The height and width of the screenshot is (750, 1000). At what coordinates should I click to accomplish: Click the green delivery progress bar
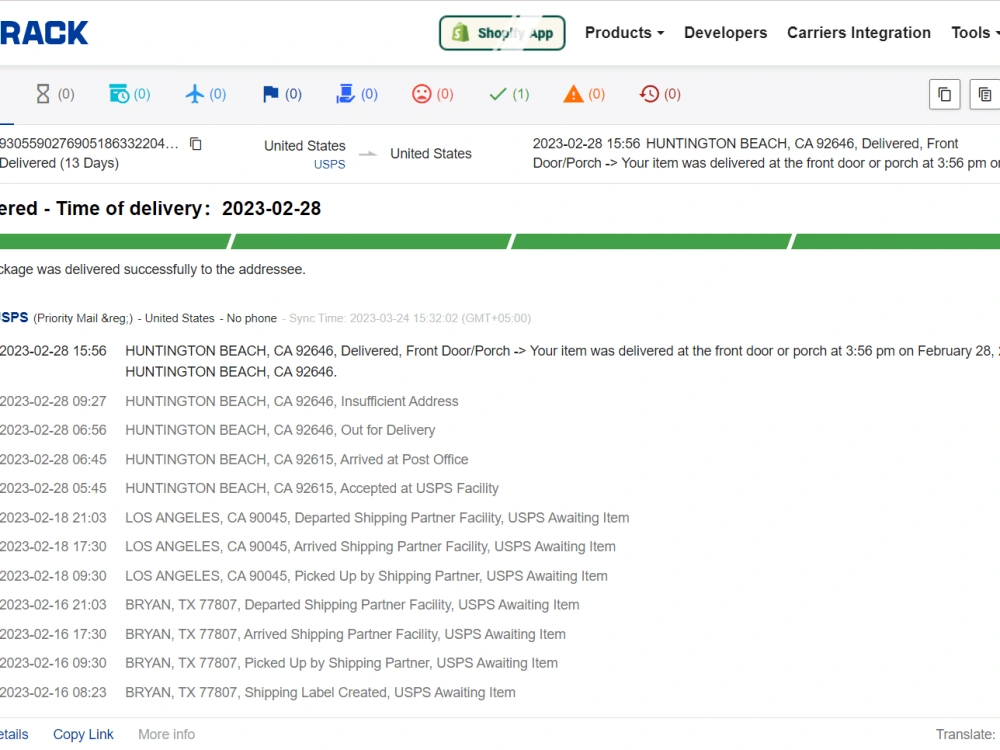[x=500, y=241]
